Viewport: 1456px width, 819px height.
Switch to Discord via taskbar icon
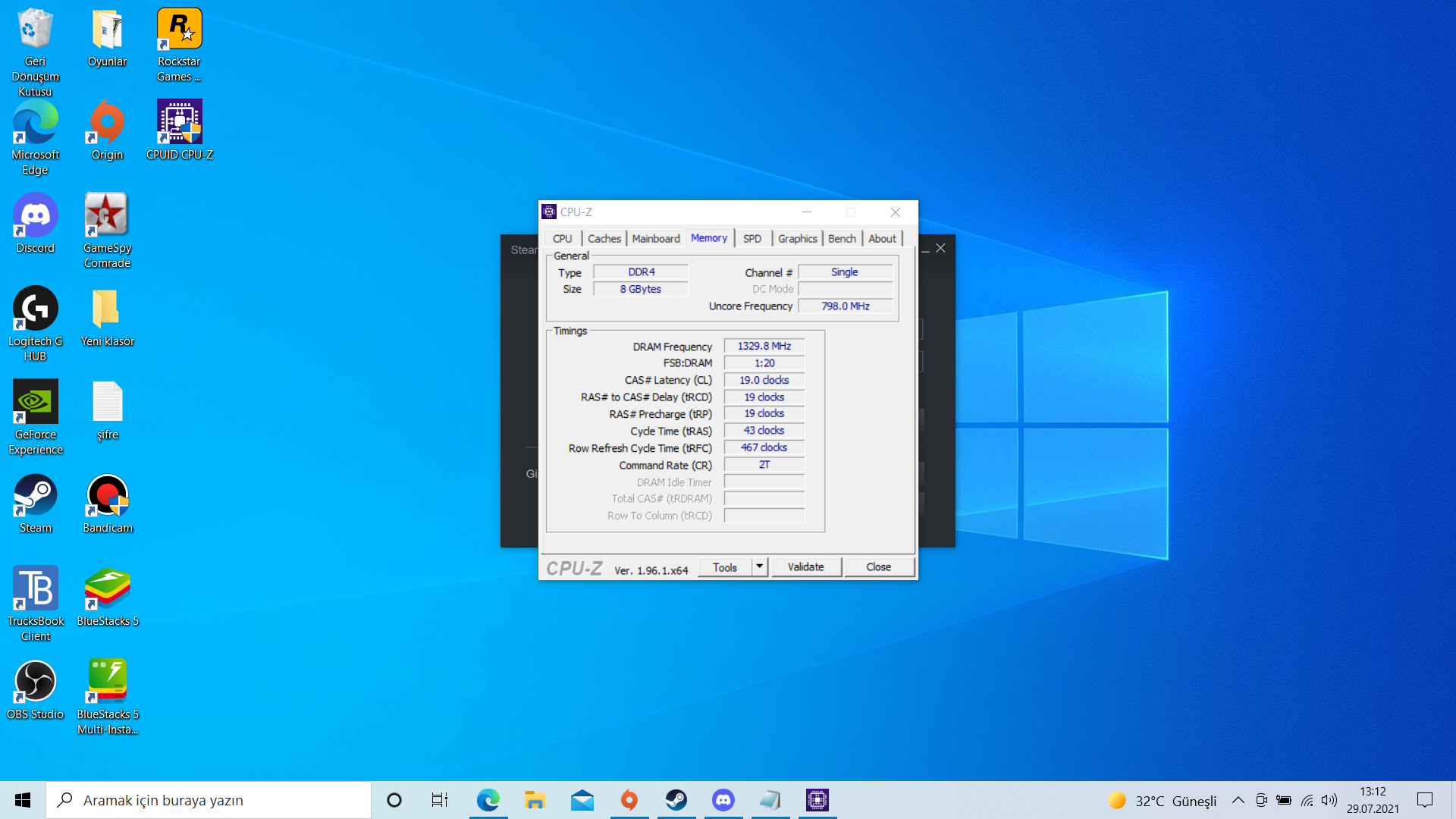(723, 800)
